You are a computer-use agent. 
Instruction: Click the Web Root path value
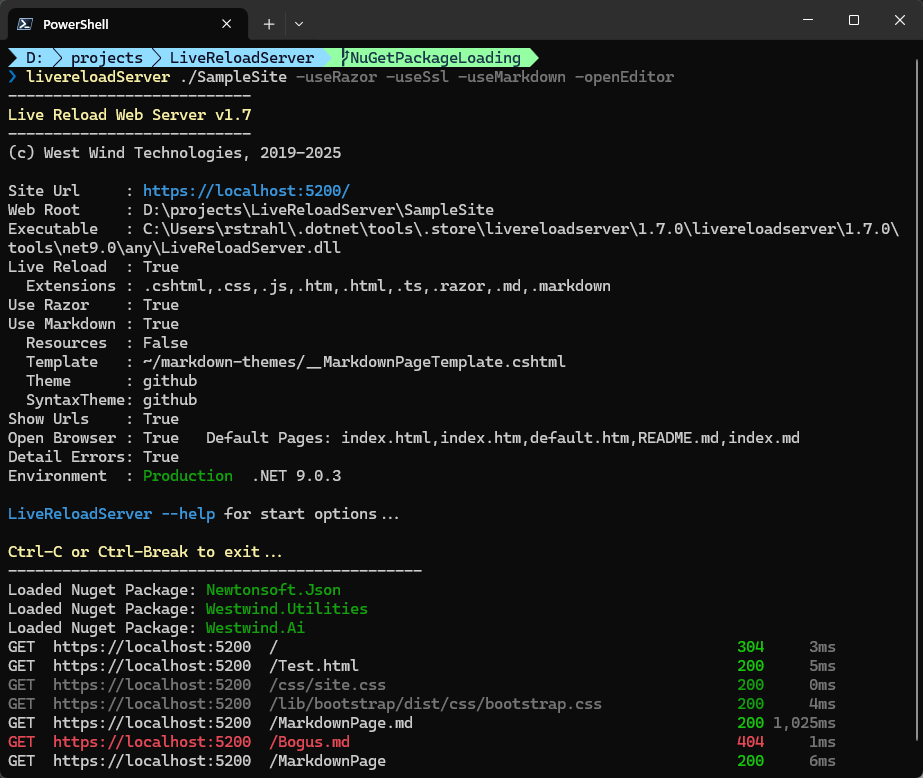click(x=318, y=210)
